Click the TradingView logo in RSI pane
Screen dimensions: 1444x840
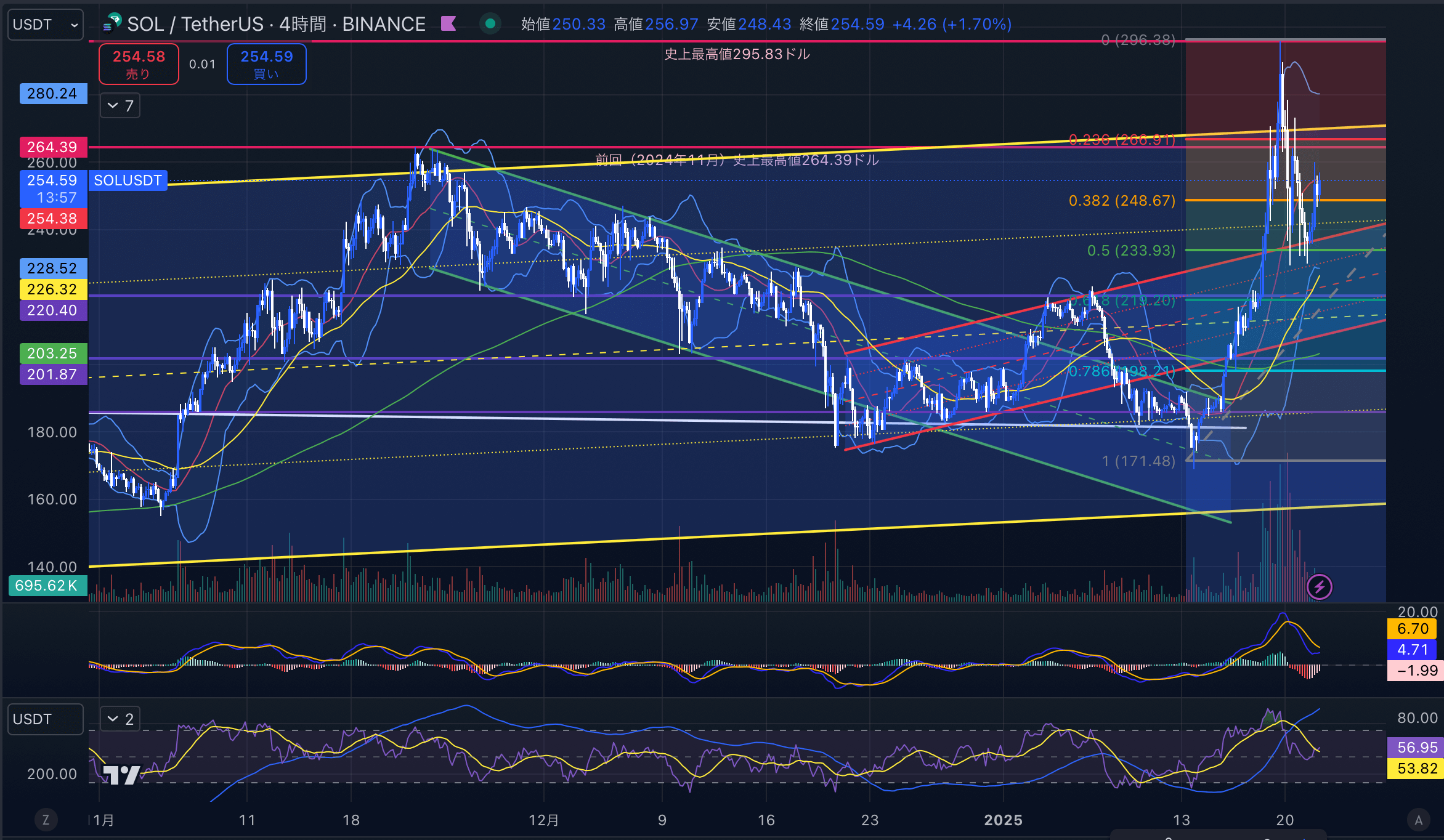coord(121,775)
